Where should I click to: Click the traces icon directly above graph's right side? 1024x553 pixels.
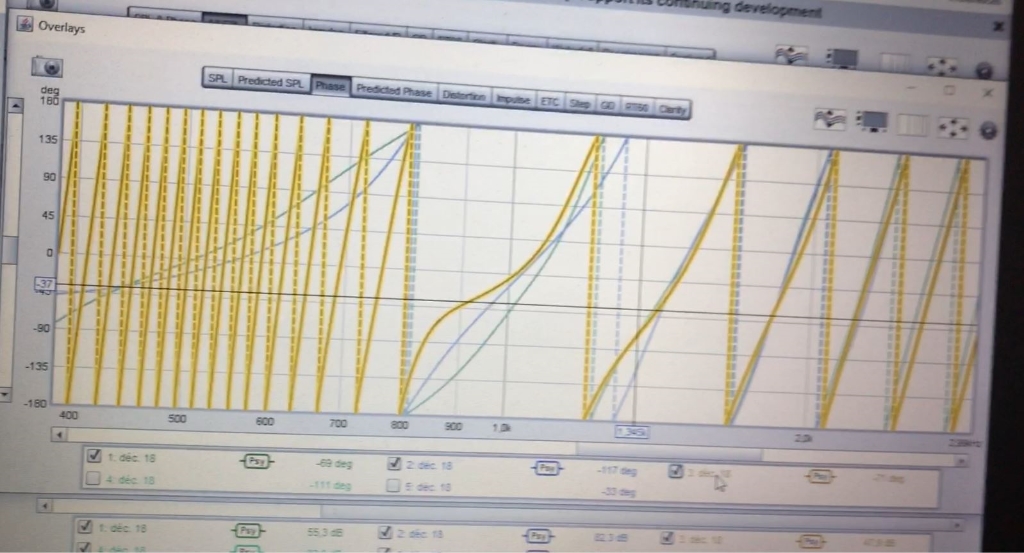point(831,120)
